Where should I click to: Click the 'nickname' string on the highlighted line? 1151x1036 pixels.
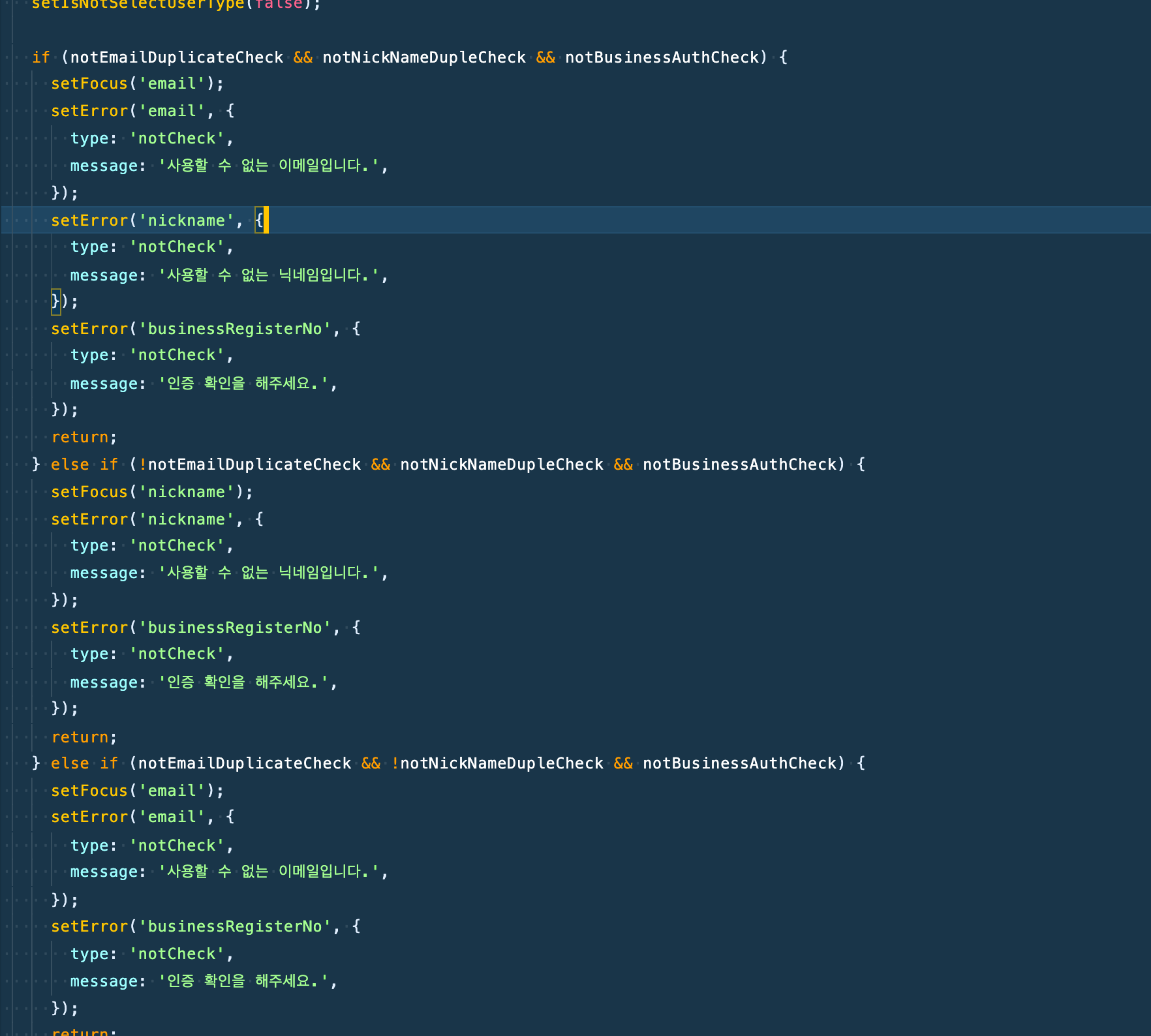point(186,221)
